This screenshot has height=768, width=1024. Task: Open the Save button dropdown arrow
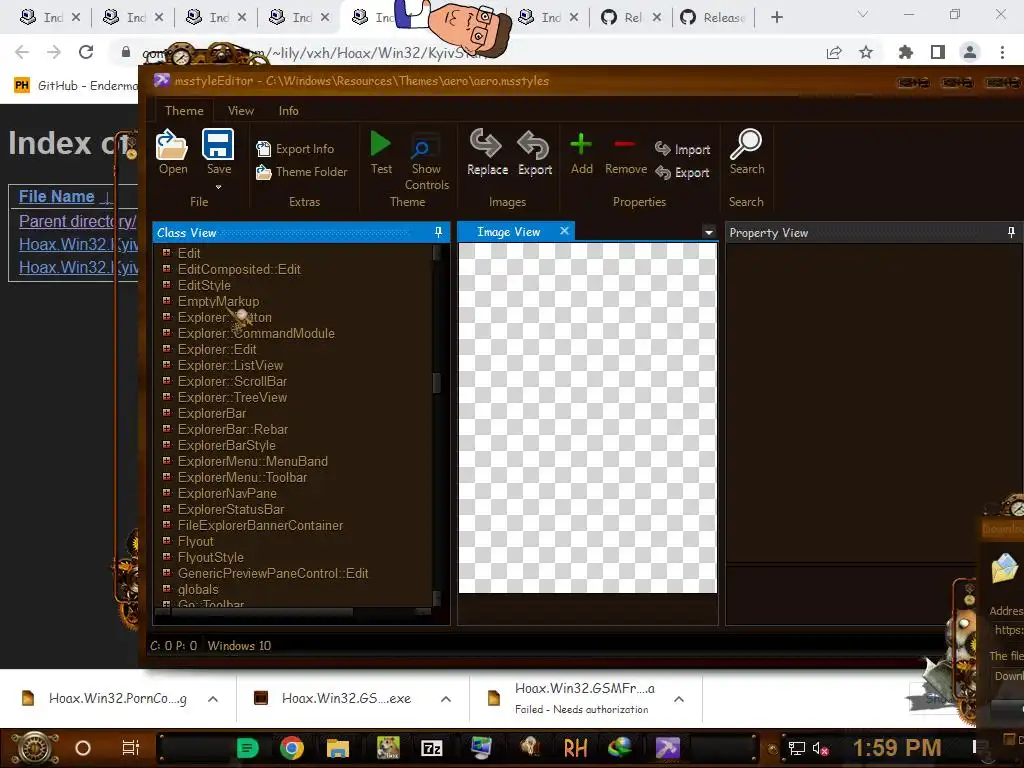219,187
